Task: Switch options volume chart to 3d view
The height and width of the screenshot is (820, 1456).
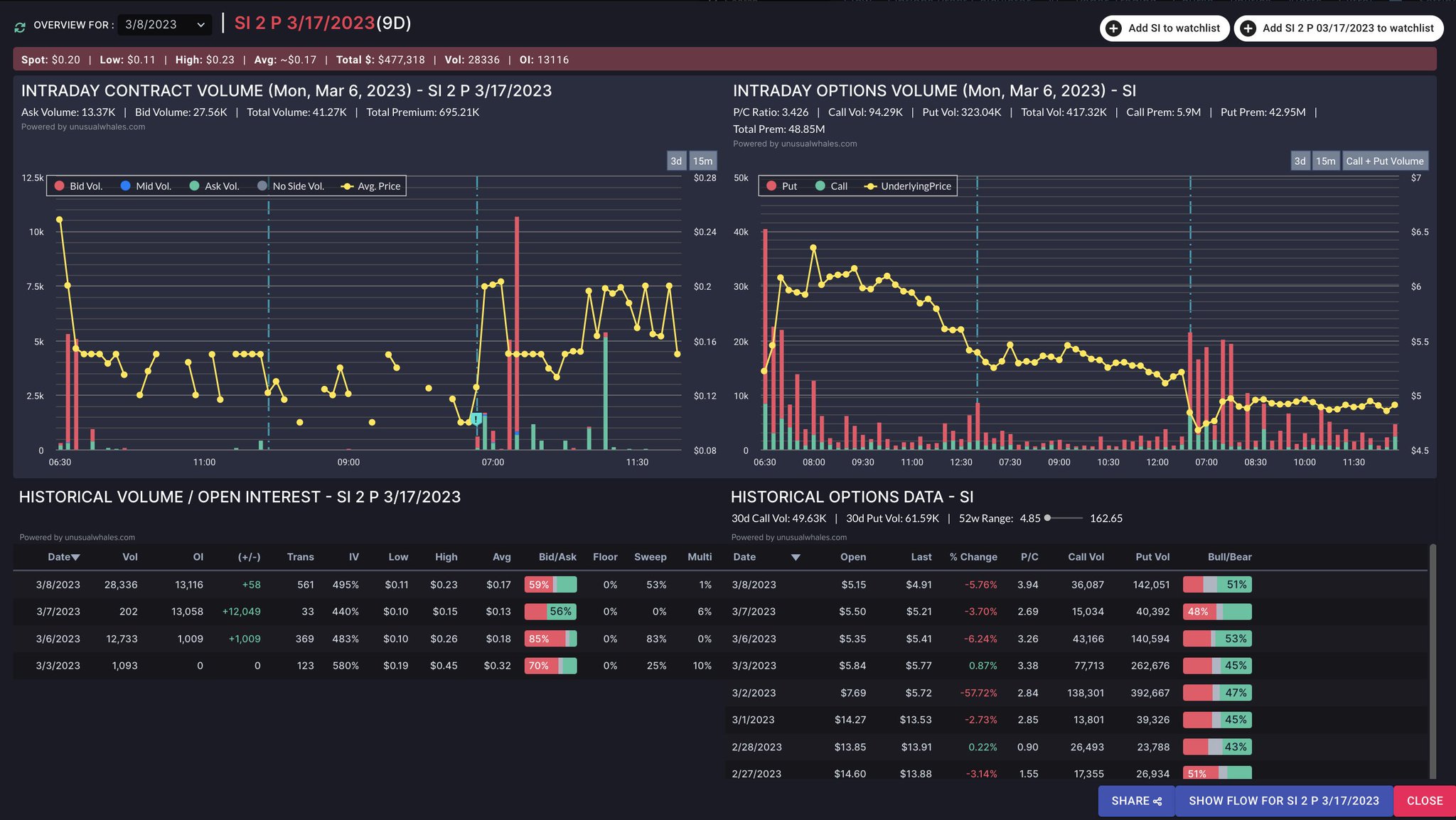Action: point(1300,161)
